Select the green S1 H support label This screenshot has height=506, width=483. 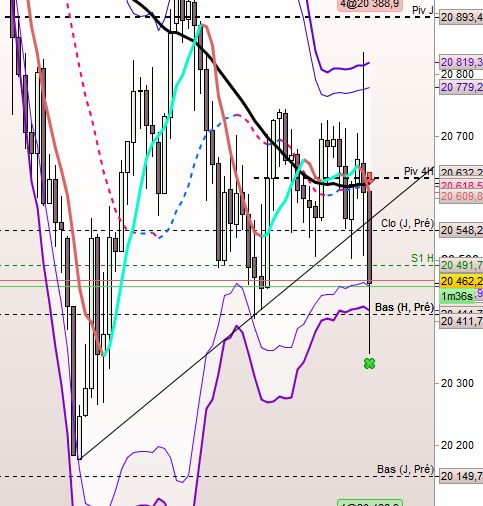click(422, 258)
